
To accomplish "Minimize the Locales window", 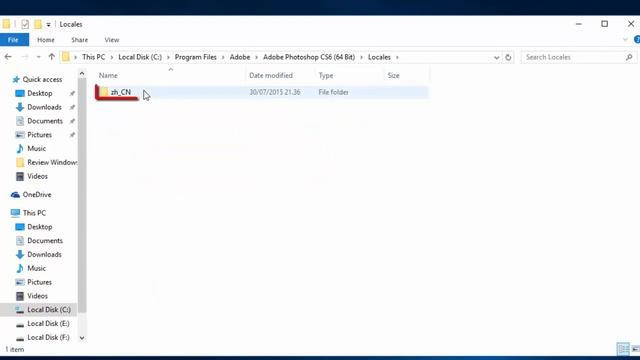I will [579, 24].
